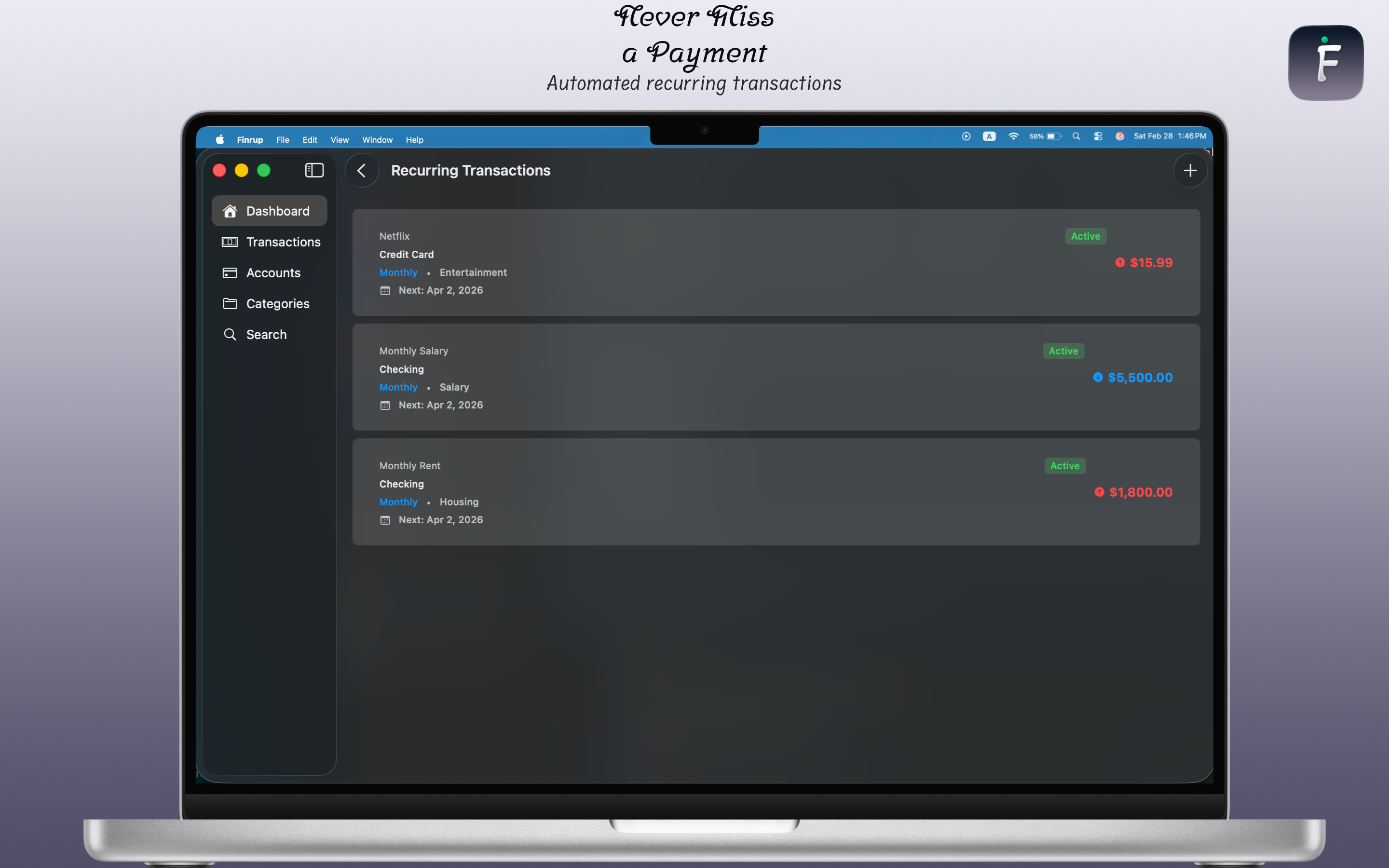
Task: Click the blue income arrow beside $5,500.00
Action: pos(1097,377)
